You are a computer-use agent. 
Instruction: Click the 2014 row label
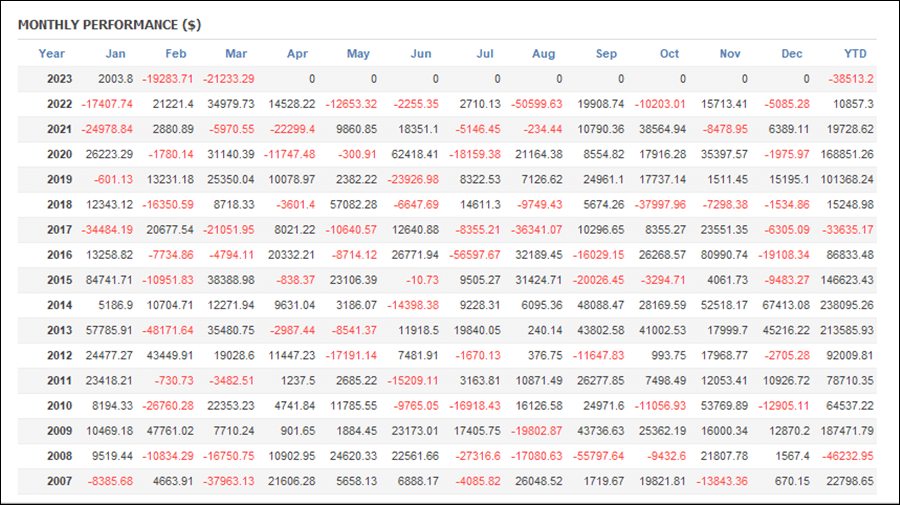pos(59,305)
